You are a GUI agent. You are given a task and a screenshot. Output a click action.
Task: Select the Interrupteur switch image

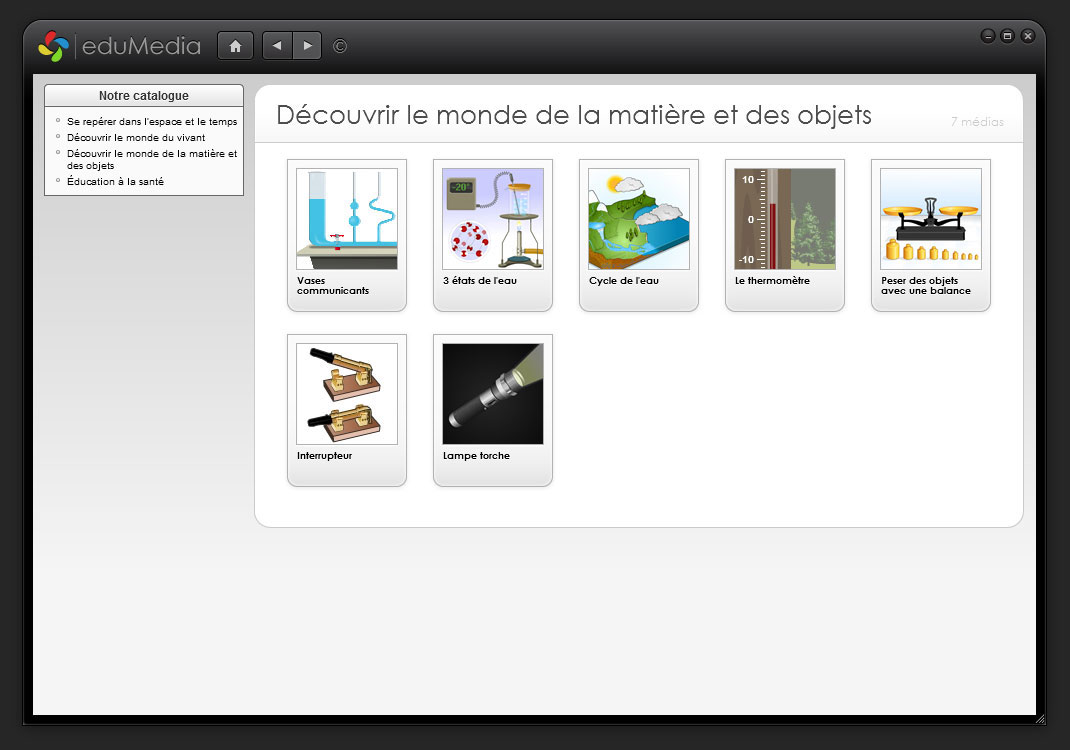pos(346,394)
